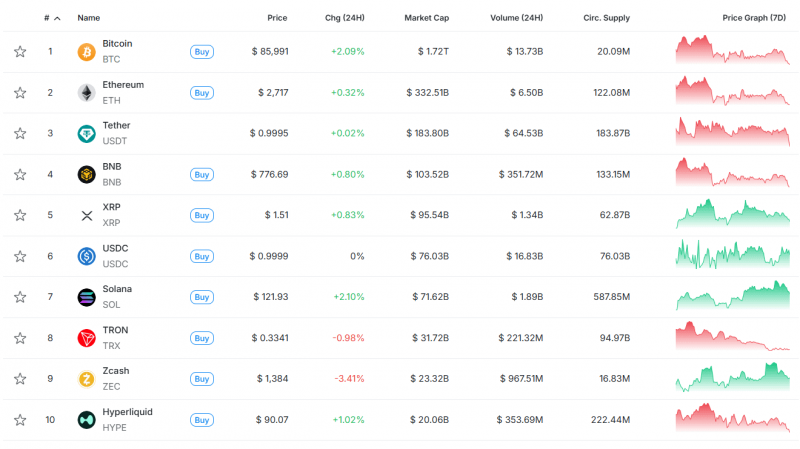Toggle the favorite star for USDC
Screen dimensions: 800x449
coord(20,256)
